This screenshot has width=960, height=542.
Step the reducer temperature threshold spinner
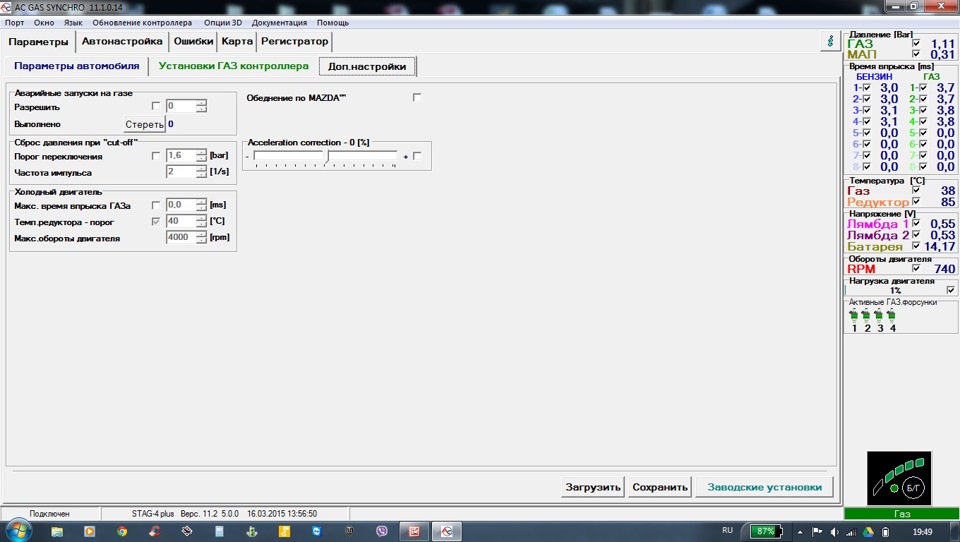click(201, 221)
